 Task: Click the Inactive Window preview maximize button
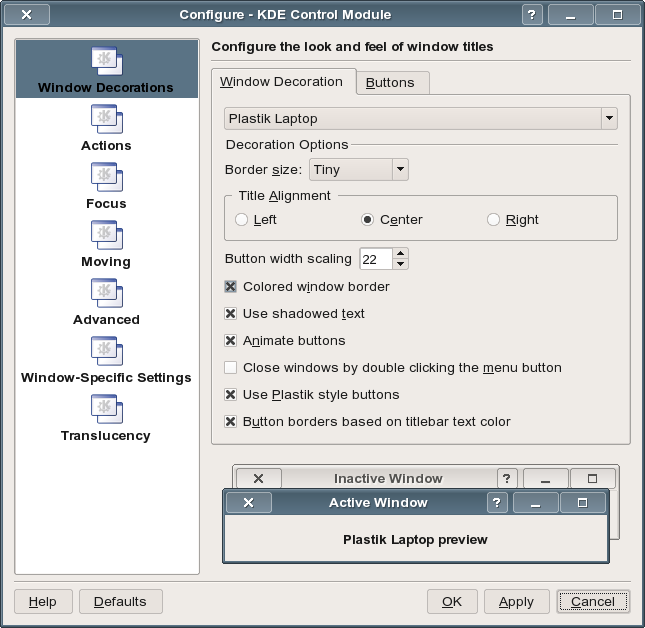pos(592,478)
